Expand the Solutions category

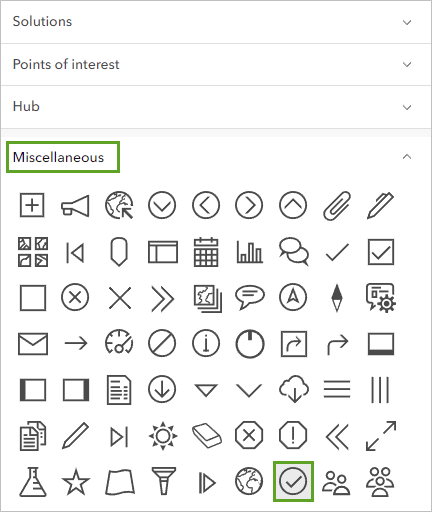click(x=216, y=22)
